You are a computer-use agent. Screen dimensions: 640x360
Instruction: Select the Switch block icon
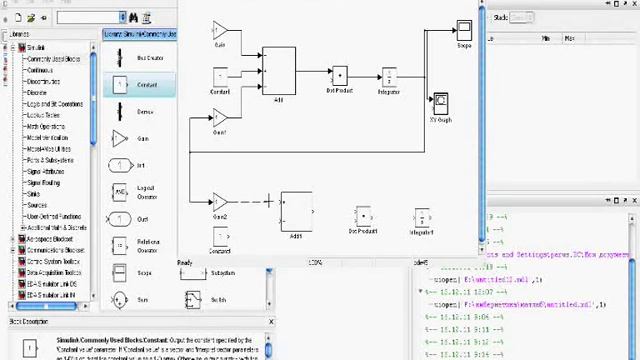pyautogui.click(x=193, y=300)
